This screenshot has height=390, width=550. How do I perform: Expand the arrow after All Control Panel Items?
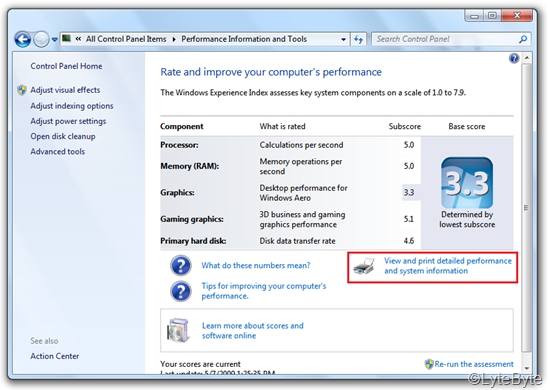click(174, 39)
